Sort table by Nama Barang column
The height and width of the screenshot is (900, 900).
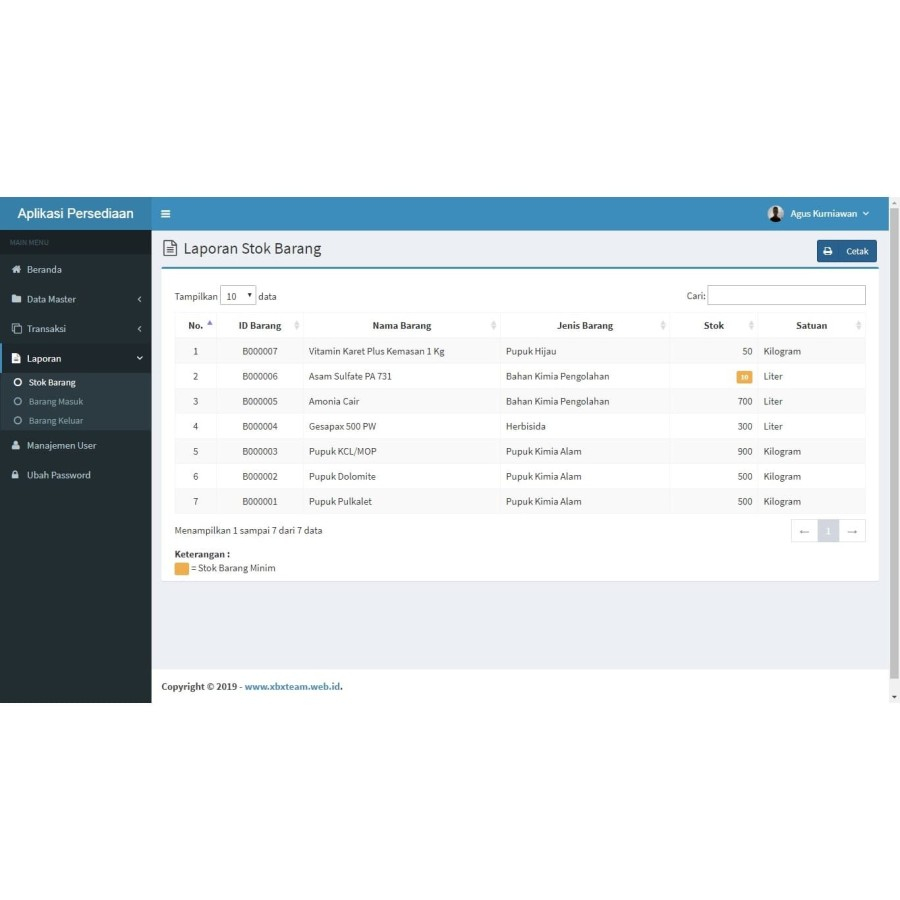pos(401,326)
